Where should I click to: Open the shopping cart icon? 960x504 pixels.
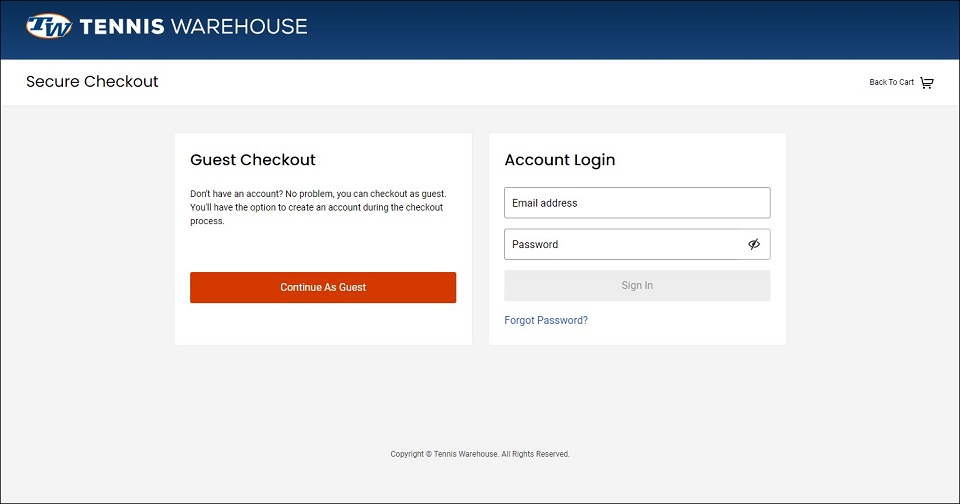[x=927, y=83]
